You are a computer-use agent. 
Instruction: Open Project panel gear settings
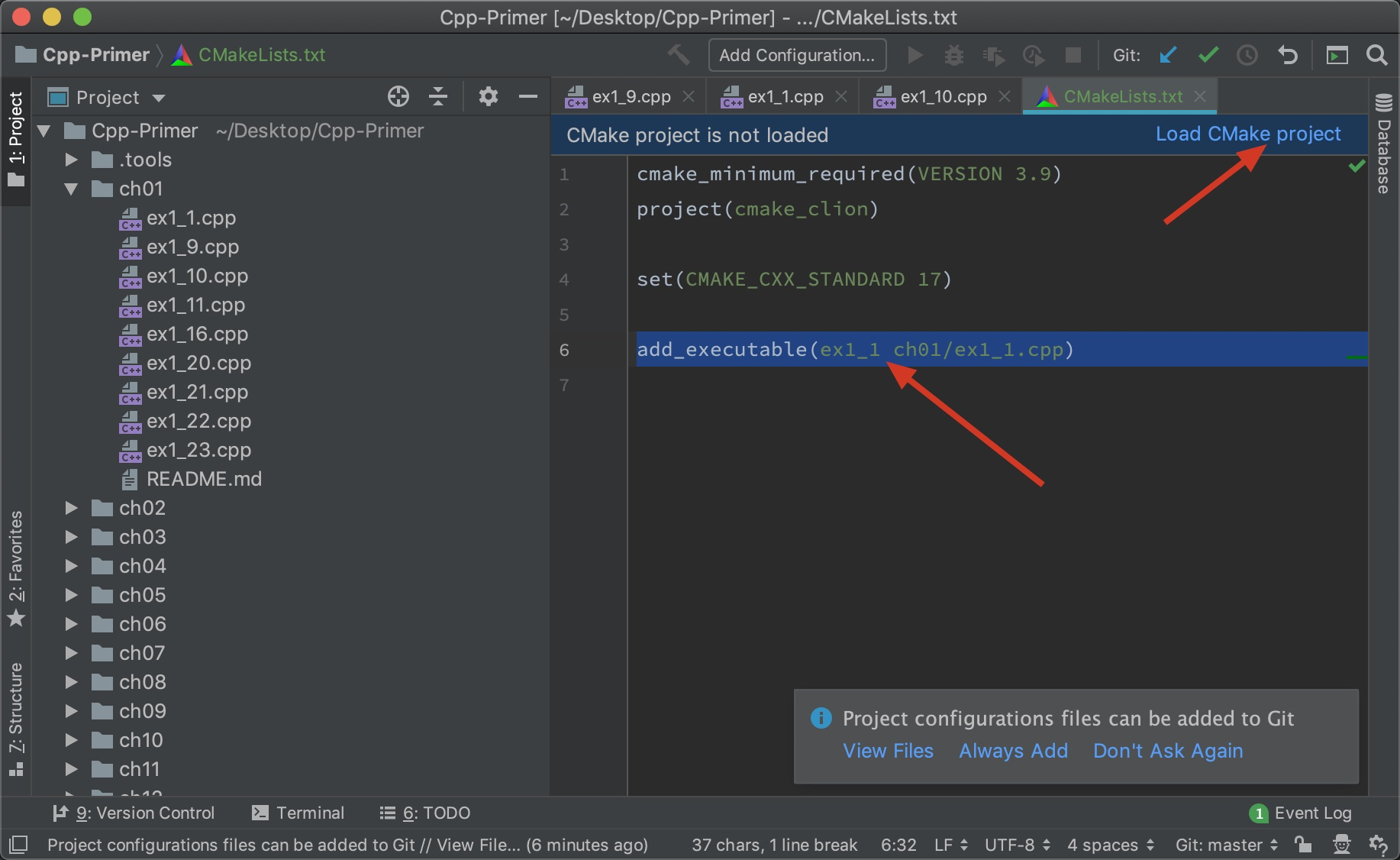click(x=489, y=97)
